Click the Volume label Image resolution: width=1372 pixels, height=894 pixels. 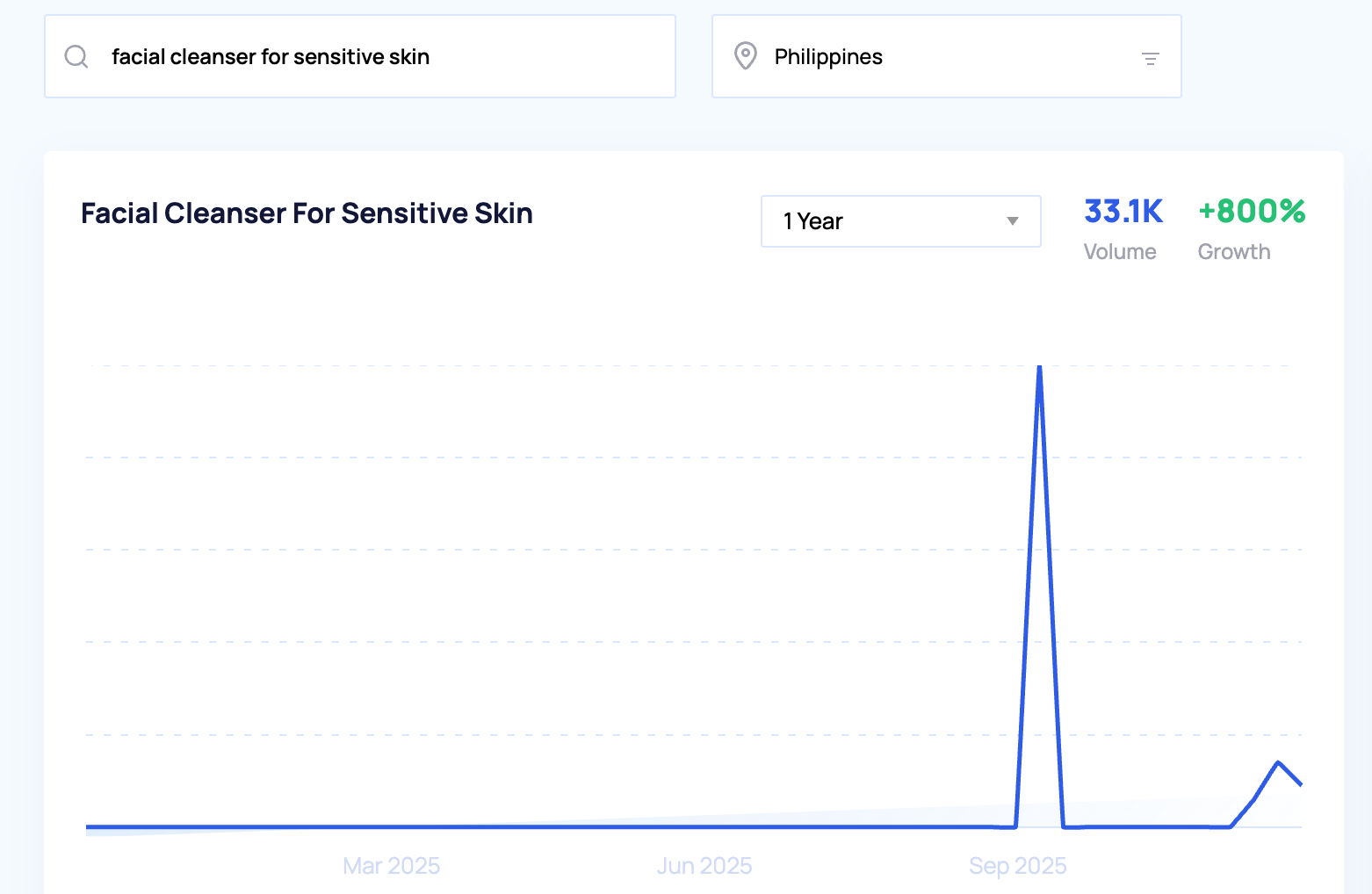pyautogui.click(x=1120, y=252)
